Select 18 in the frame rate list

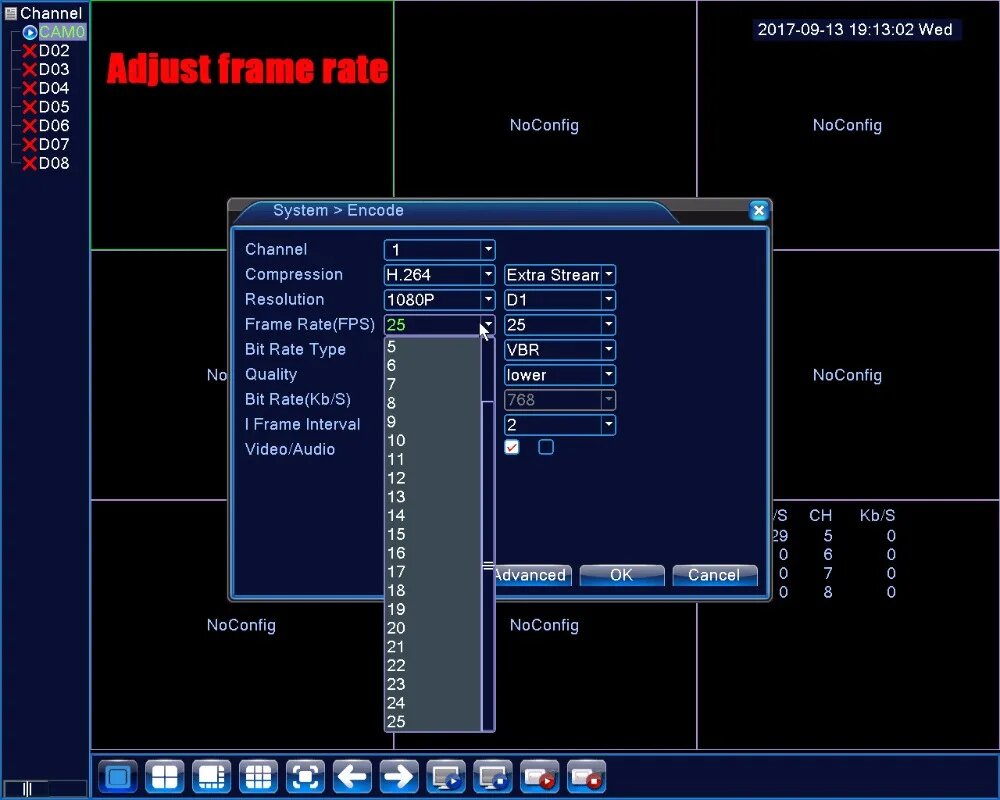click(433, 591)
